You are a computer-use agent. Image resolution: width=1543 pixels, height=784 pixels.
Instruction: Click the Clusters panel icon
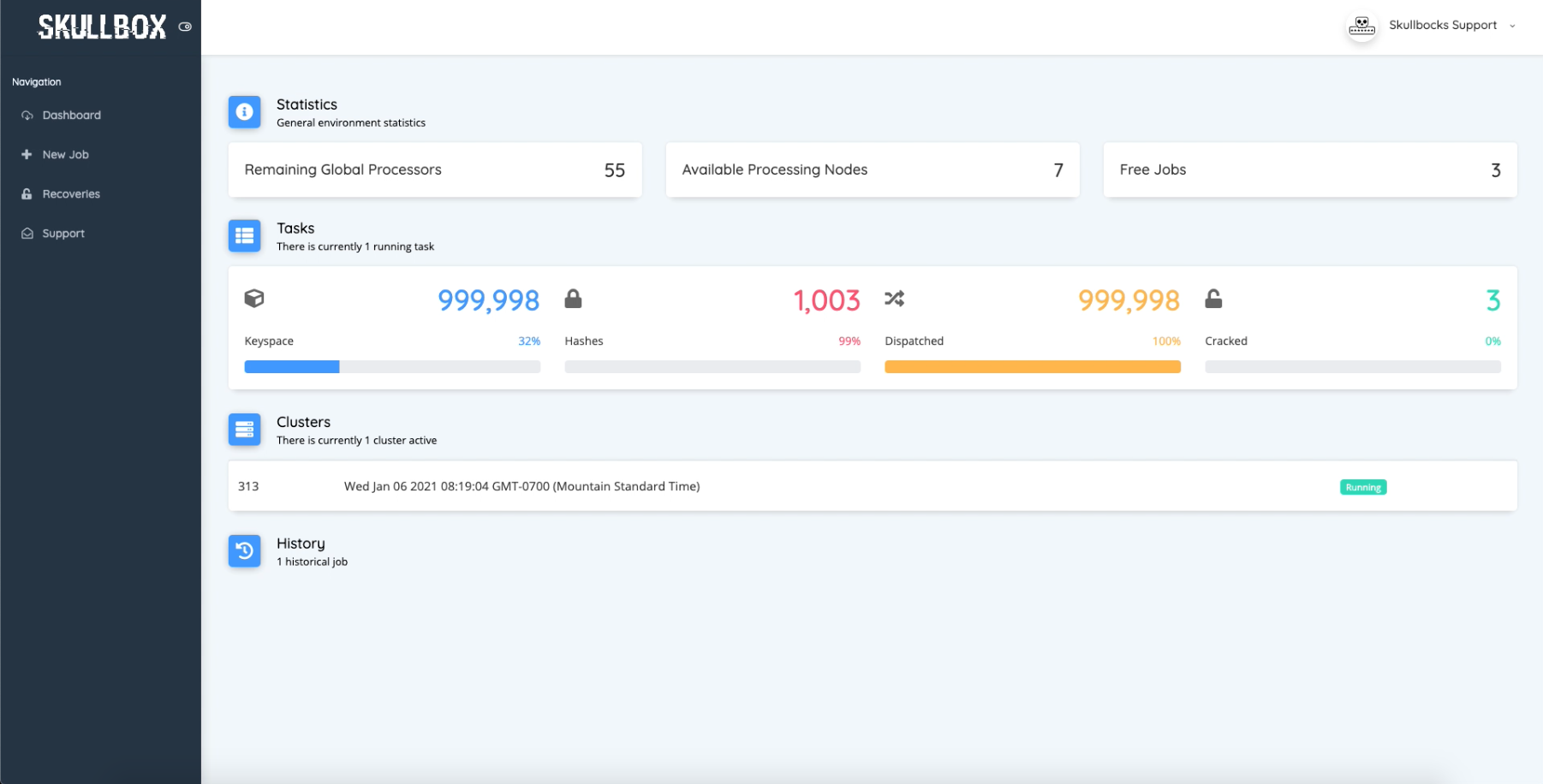[244, 430]
